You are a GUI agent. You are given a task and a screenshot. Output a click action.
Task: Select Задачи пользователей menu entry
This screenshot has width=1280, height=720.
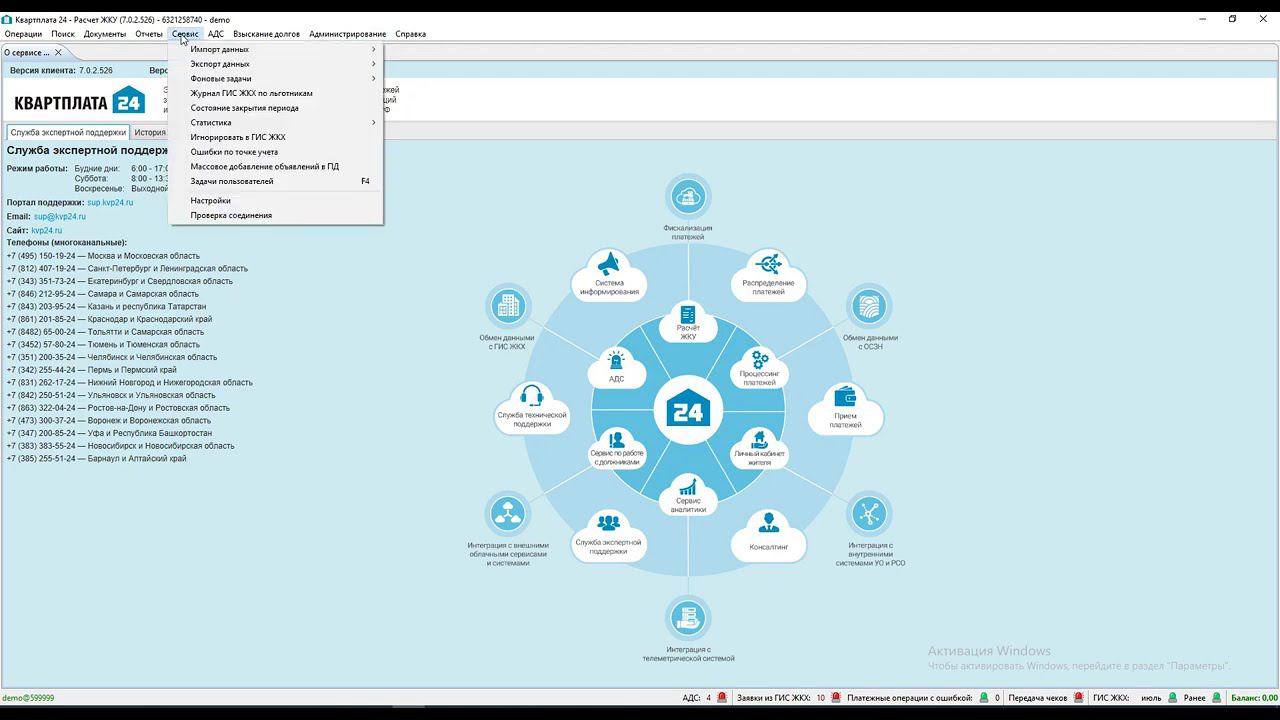tap(277, 181)
